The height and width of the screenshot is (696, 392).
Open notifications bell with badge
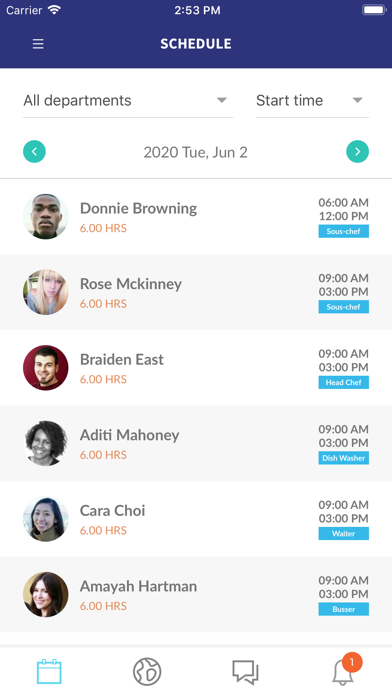click(345, 670)
